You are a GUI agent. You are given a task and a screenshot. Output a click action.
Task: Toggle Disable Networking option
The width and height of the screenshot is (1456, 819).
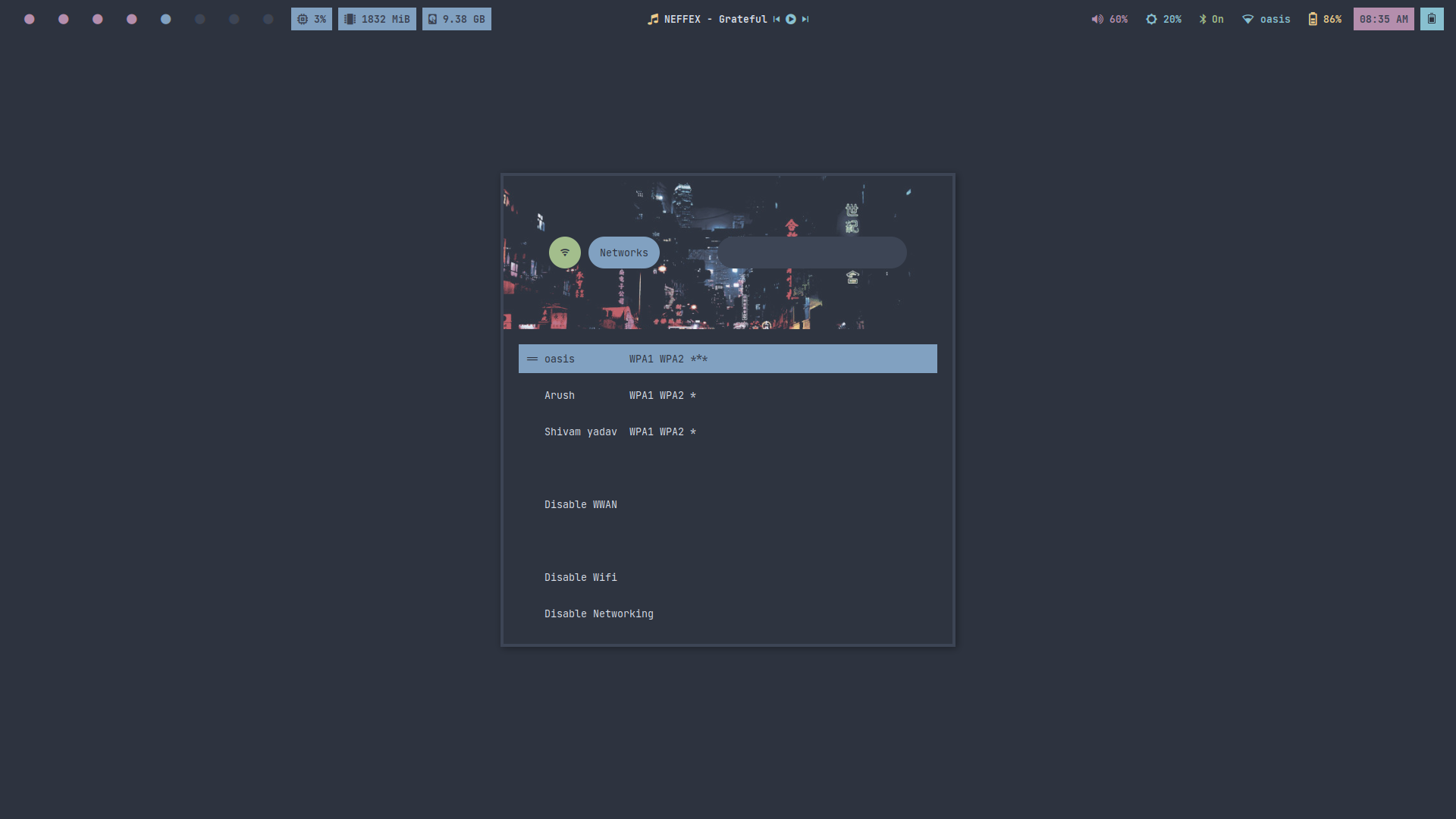(x=598, y=613)
